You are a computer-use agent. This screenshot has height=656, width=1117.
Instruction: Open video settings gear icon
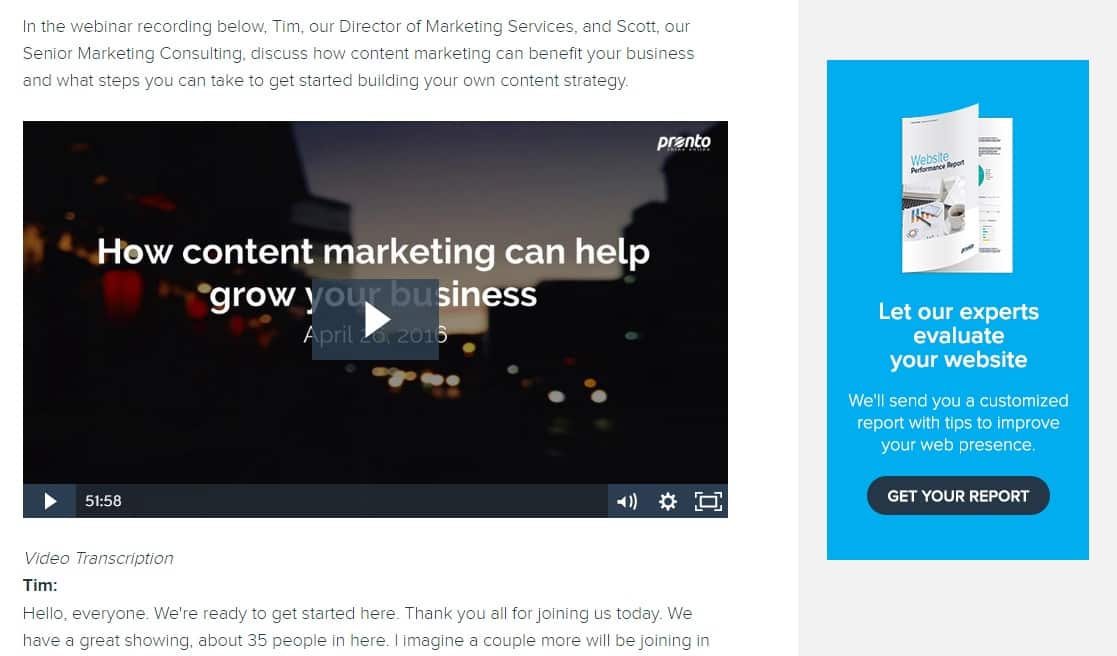click(667, 501)
